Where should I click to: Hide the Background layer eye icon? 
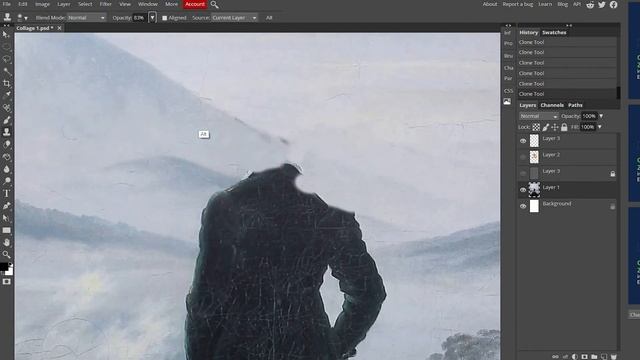pyautogui.click(x=523, y=206)
